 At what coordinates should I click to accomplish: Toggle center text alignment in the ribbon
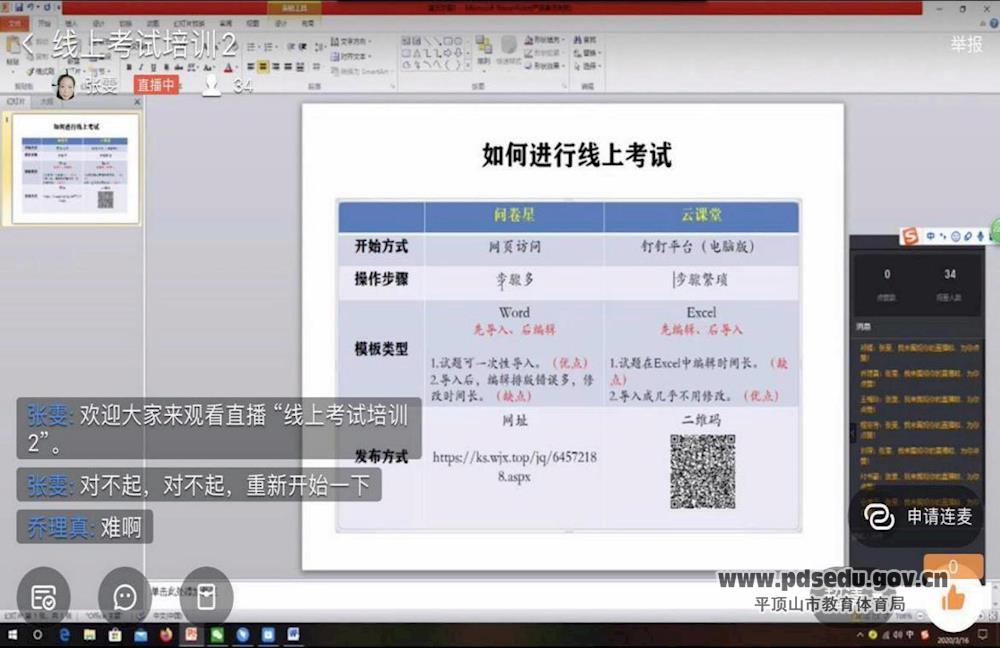263,68
